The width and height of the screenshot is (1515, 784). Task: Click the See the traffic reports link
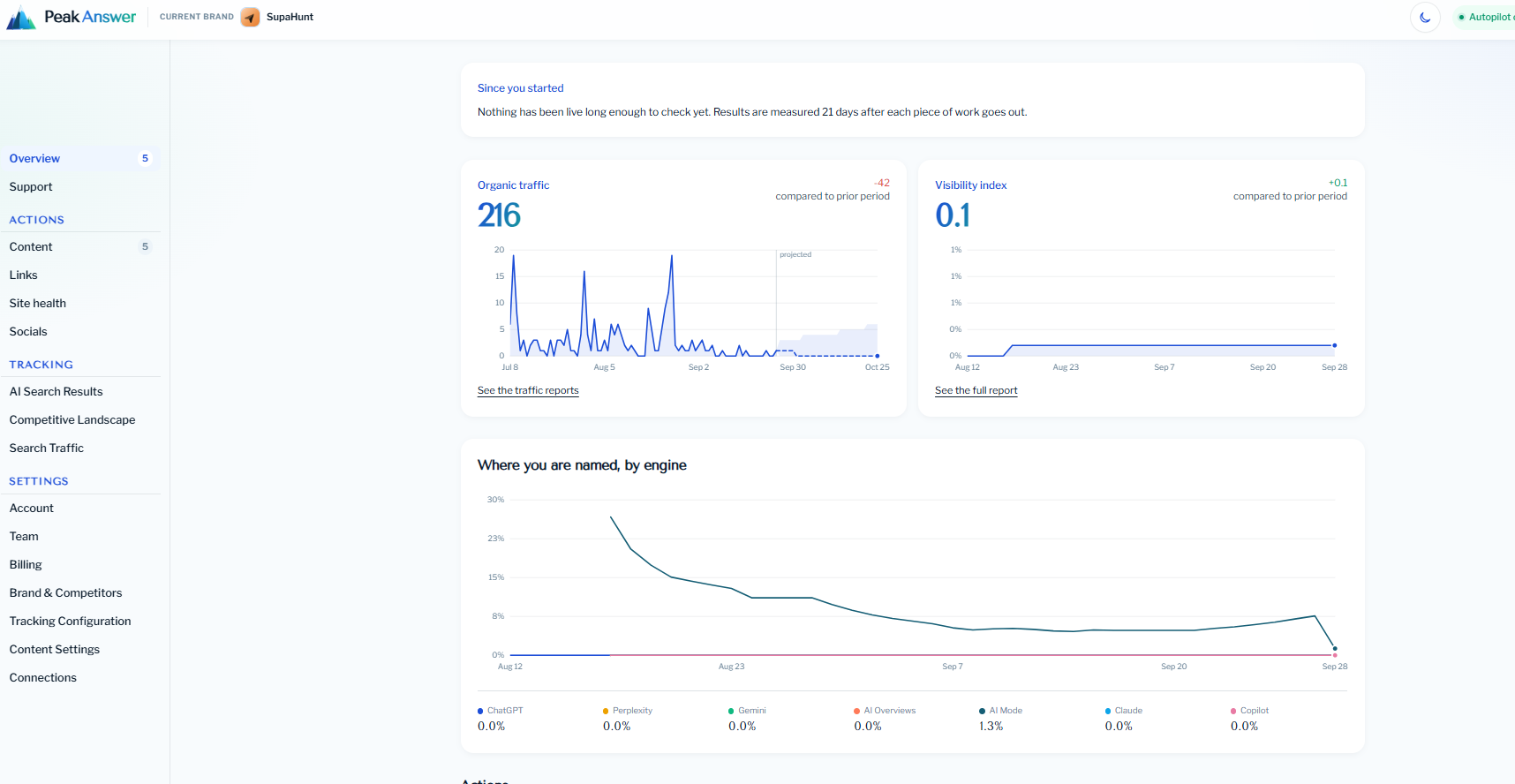pyautogui.click(x=528, y=390)
